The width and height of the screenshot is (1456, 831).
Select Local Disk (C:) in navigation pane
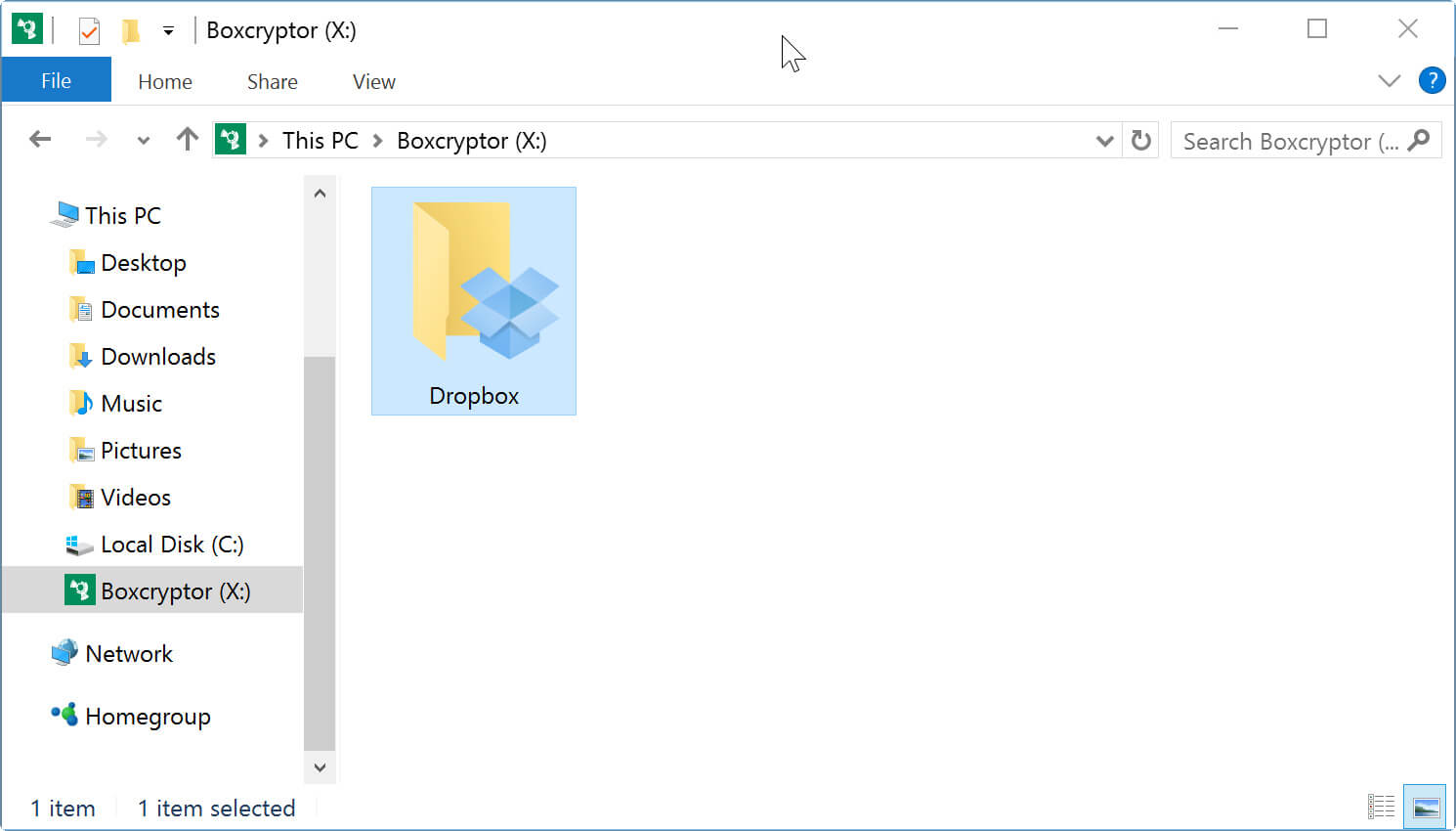[172, 545]
